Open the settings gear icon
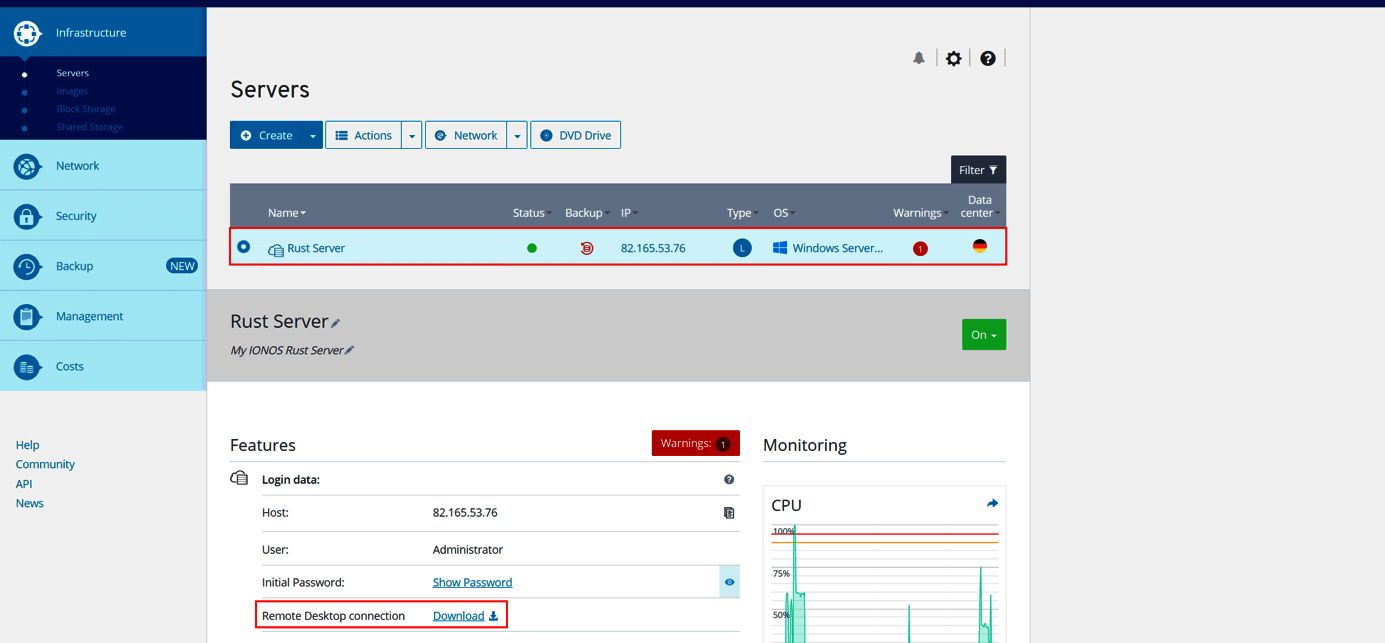Screen dimensions: 1385x643 953,58
